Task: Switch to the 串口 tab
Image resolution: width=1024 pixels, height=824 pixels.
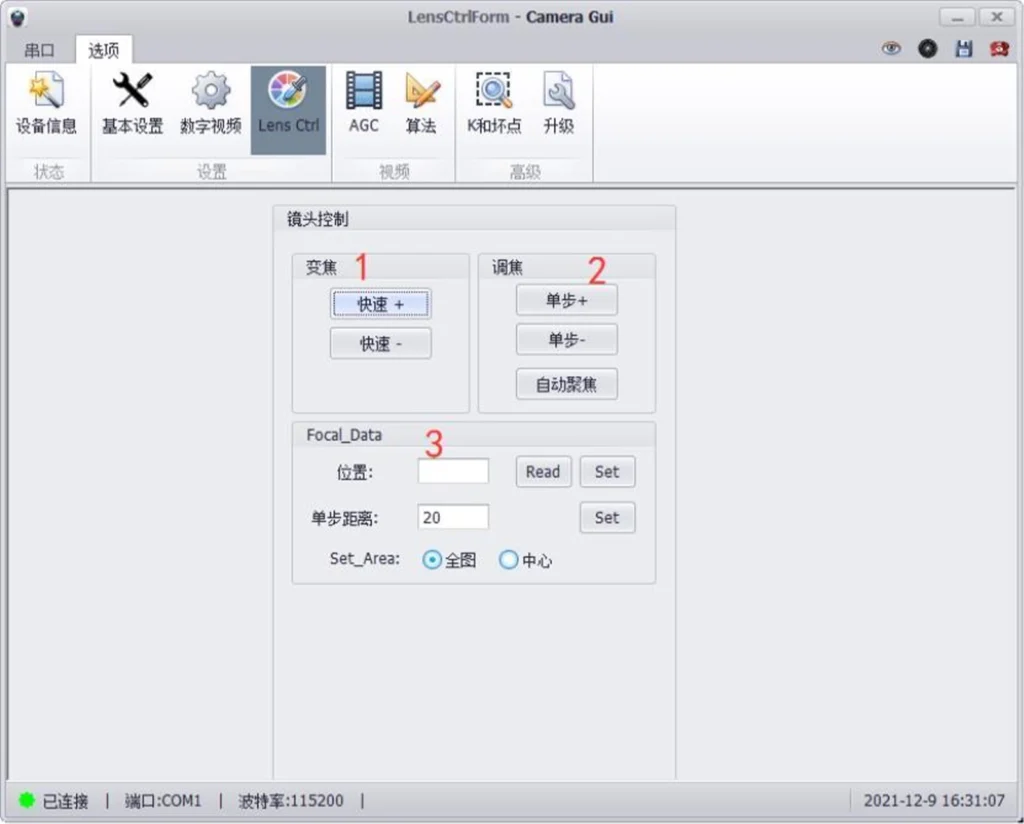Action: [39, 50]
